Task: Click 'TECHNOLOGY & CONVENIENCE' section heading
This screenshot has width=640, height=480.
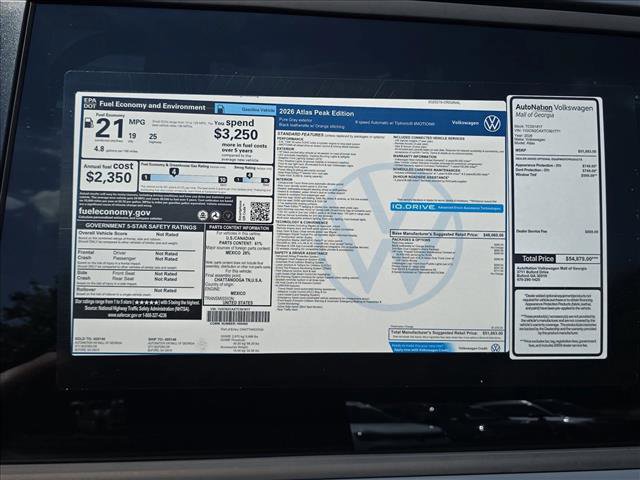Action: (302, 222)
